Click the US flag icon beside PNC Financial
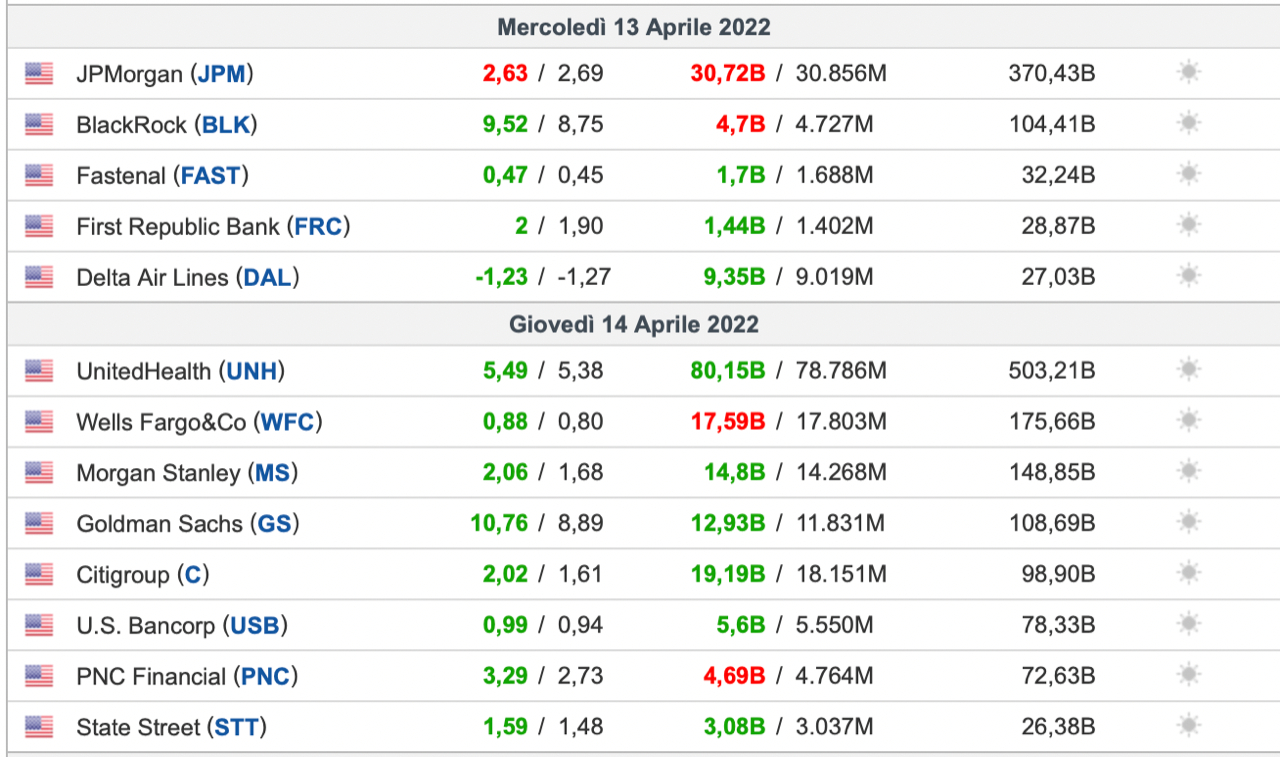 pos(39,676)
